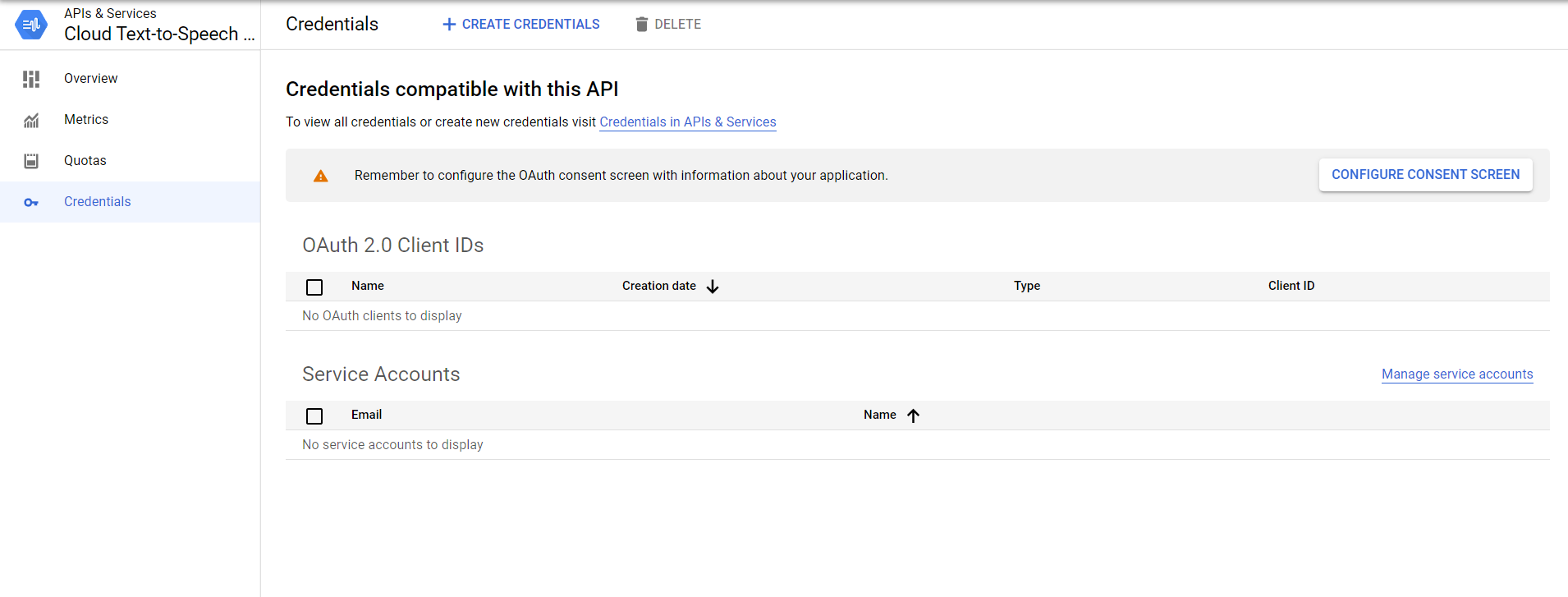The height and width of the screenshot is (597, 1568).
Task: Click the Credentials key icon
Action: pos(31,202)
